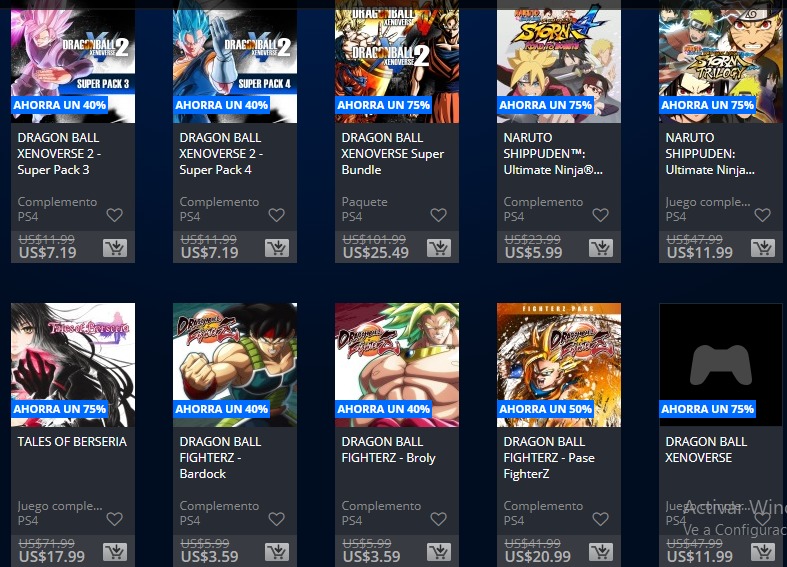
Task: Add Naruto Storm 4 complement US$5.99 to cart
Action: pyautogui.click(x=601, y=248)
